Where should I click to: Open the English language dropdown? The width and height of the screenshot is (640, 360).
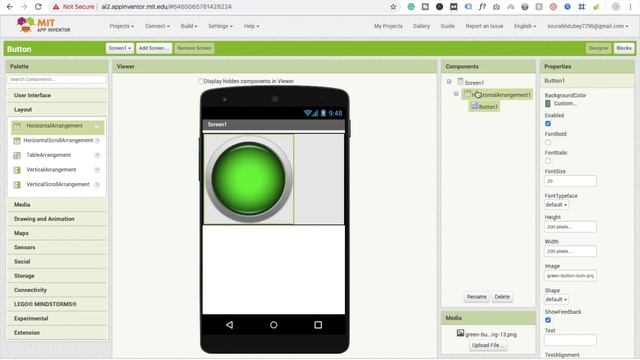tap(525, 26)
